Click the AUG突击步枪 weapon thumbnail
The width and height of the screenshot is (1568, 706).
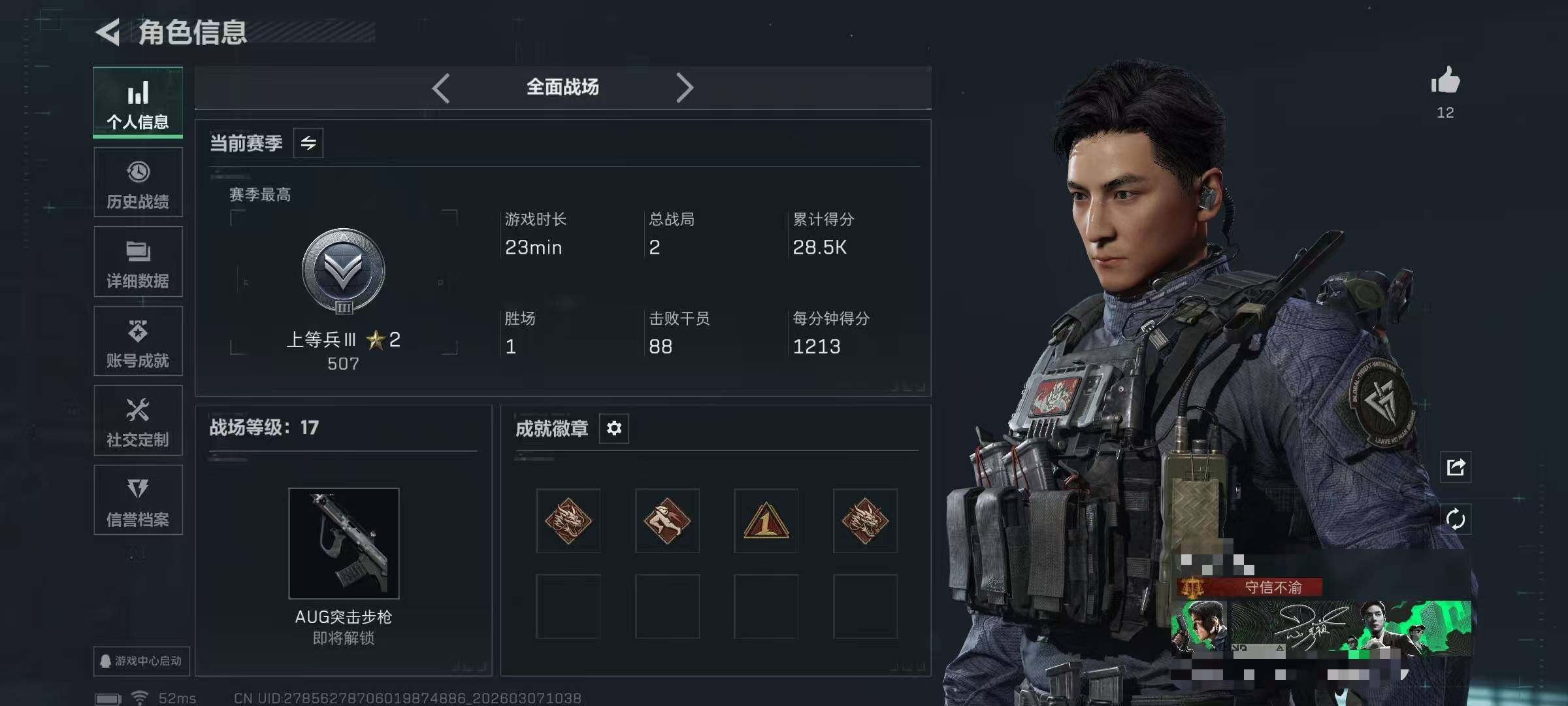pos(344,543)
